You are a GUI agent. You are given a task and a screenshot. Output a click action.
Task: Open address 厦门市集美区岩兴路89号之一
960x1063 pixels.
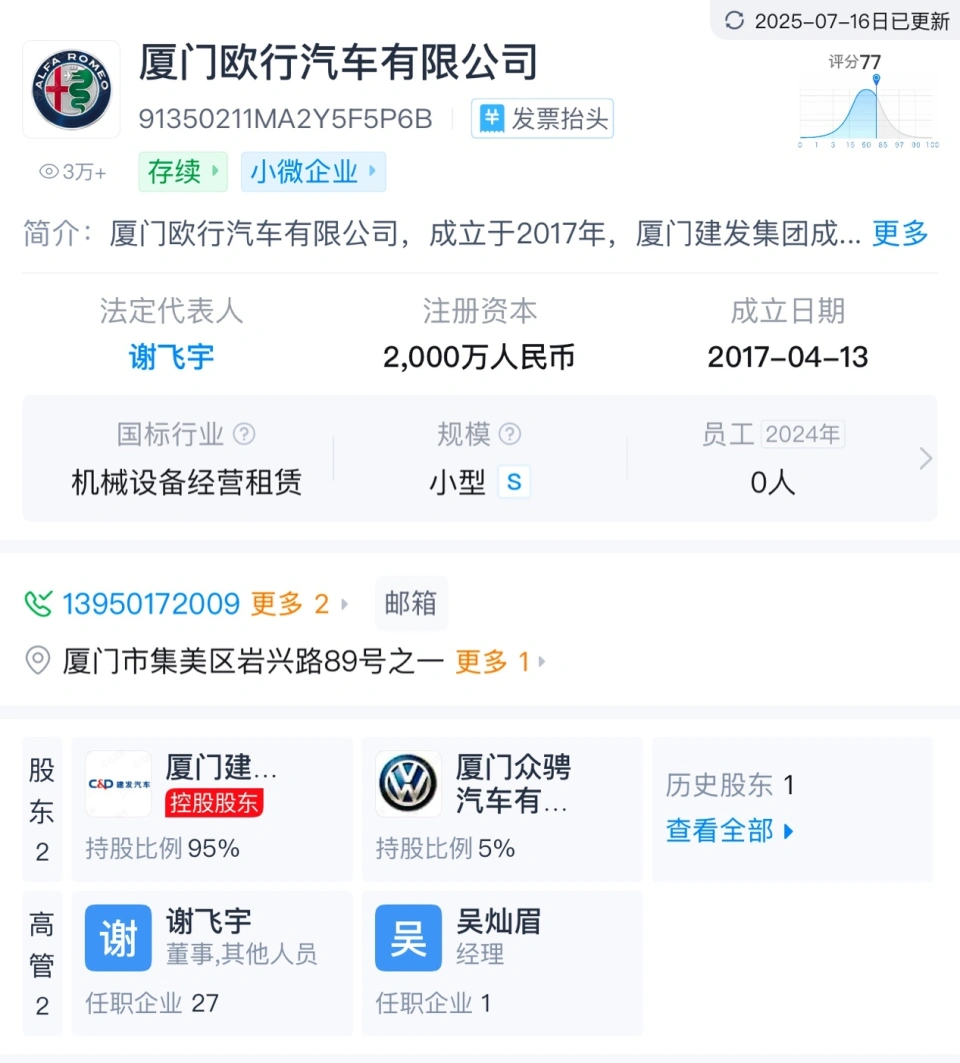click(x=254, y=661)
